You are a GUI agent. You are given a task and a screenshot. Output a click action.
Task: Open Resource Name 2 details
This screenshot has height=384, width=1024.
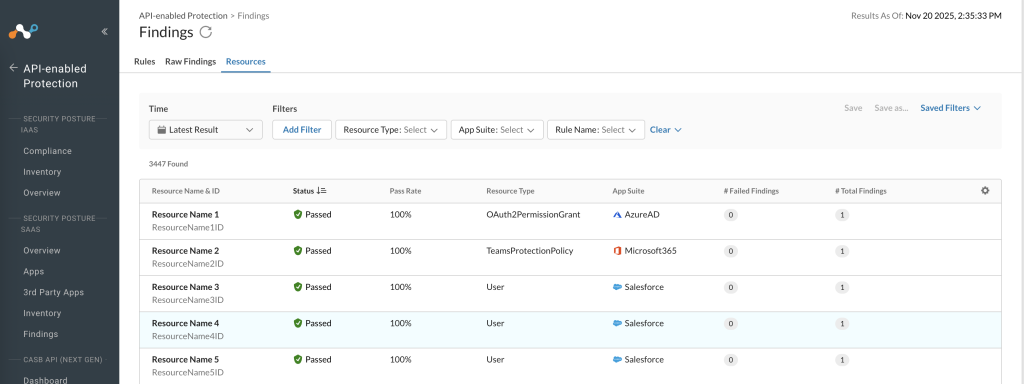(x=185, y=251)
